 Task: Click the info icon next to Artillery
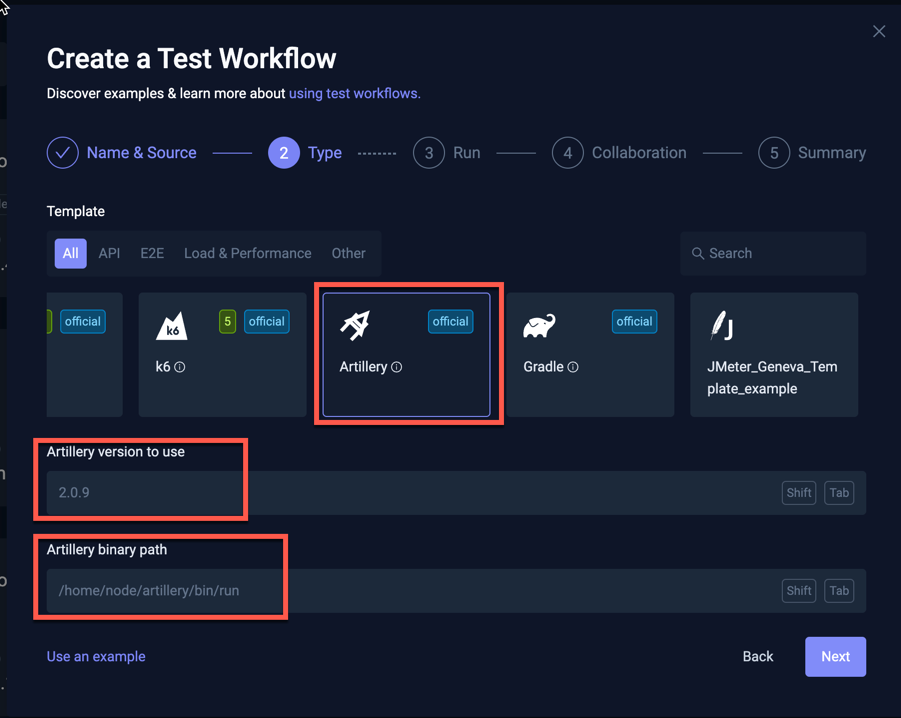pyautogui.click(x=398, y=367)
